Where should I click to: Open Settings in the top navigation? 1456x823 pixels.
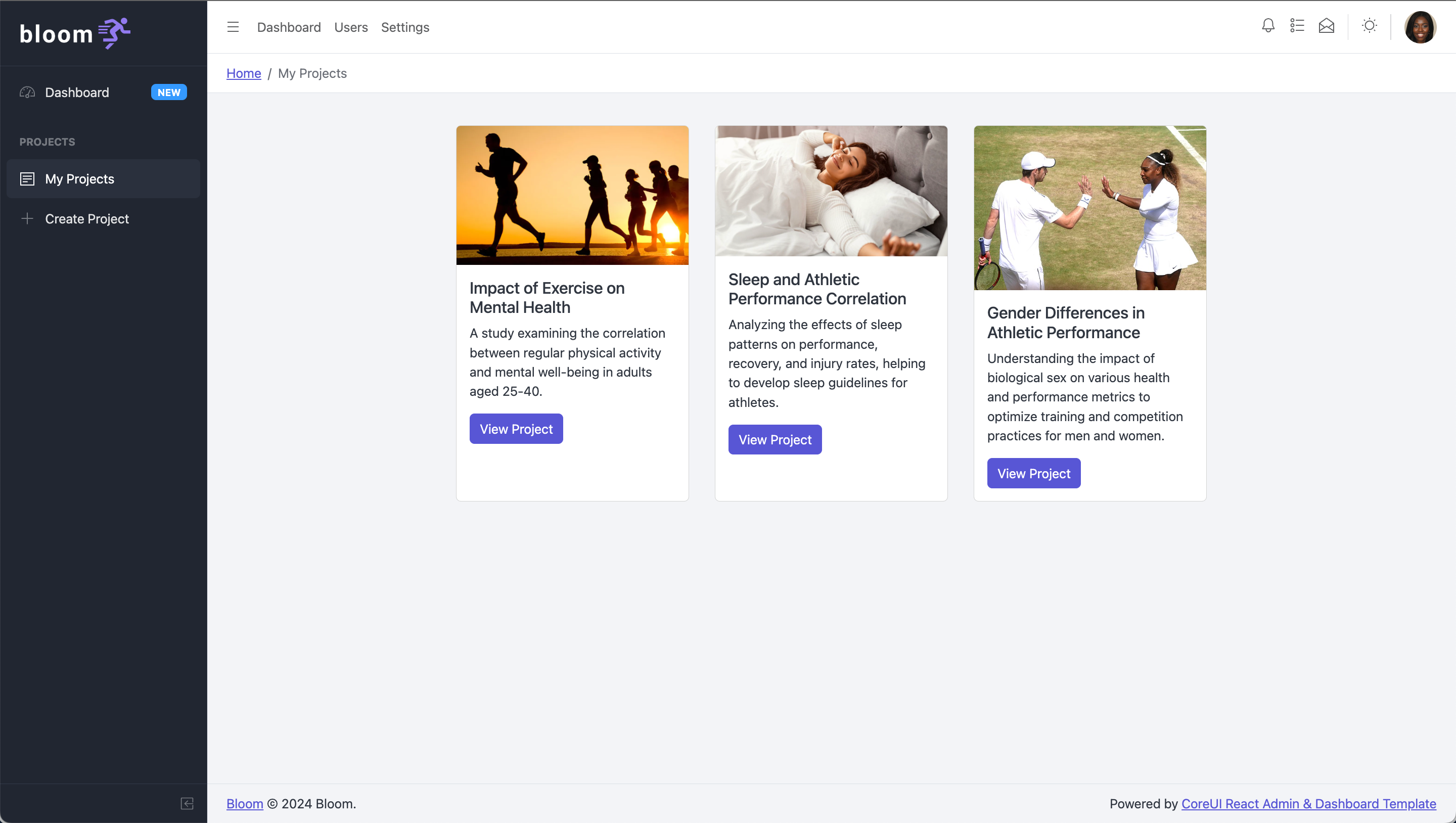404,27
